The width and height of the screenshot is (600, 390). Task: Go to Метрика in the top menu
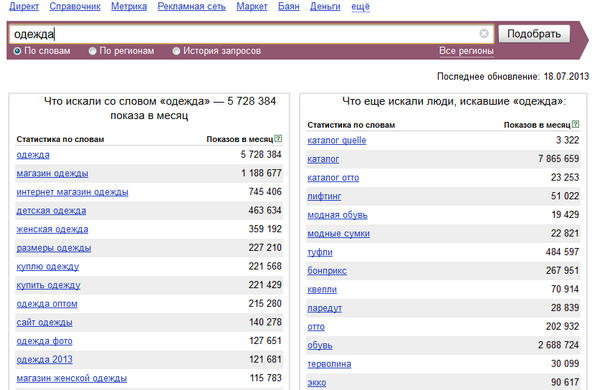click(129, 7)
